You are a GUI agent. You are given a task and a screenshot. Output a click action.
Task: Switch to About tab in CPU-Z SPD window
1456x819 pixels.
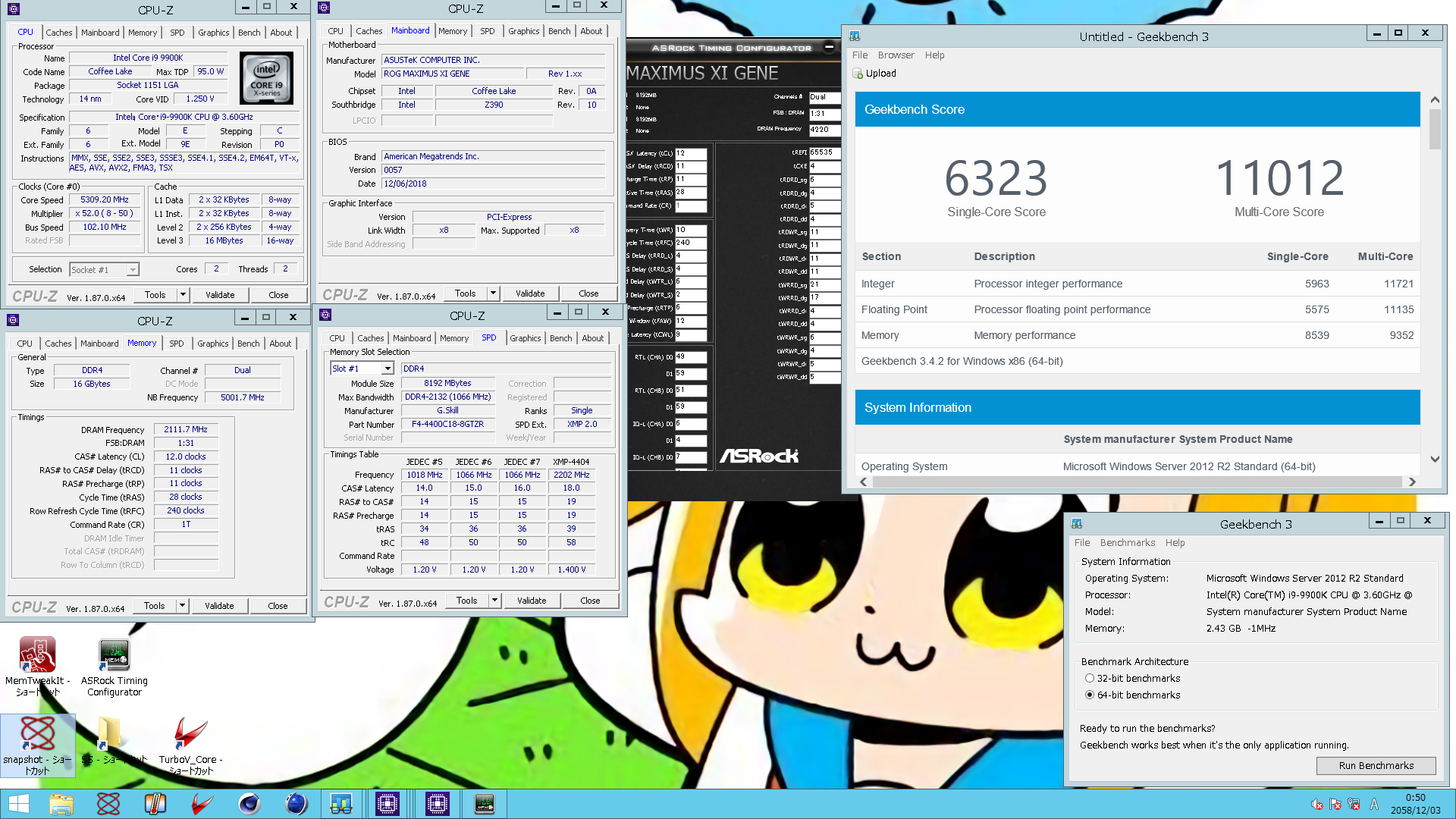tap(593, 338)
